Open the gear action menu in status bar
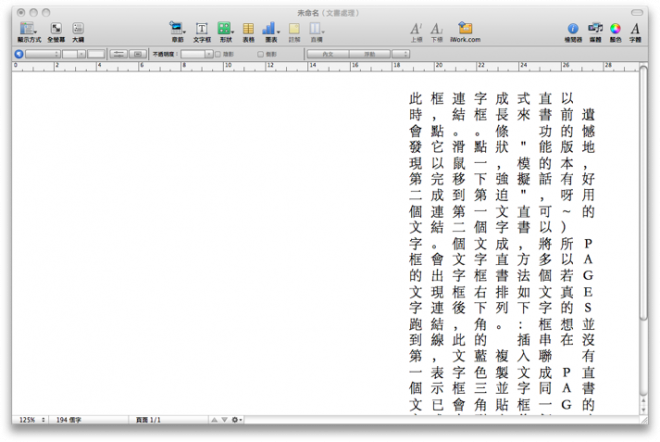The height and width of the screenshot is (442, 660). (236, 419)
